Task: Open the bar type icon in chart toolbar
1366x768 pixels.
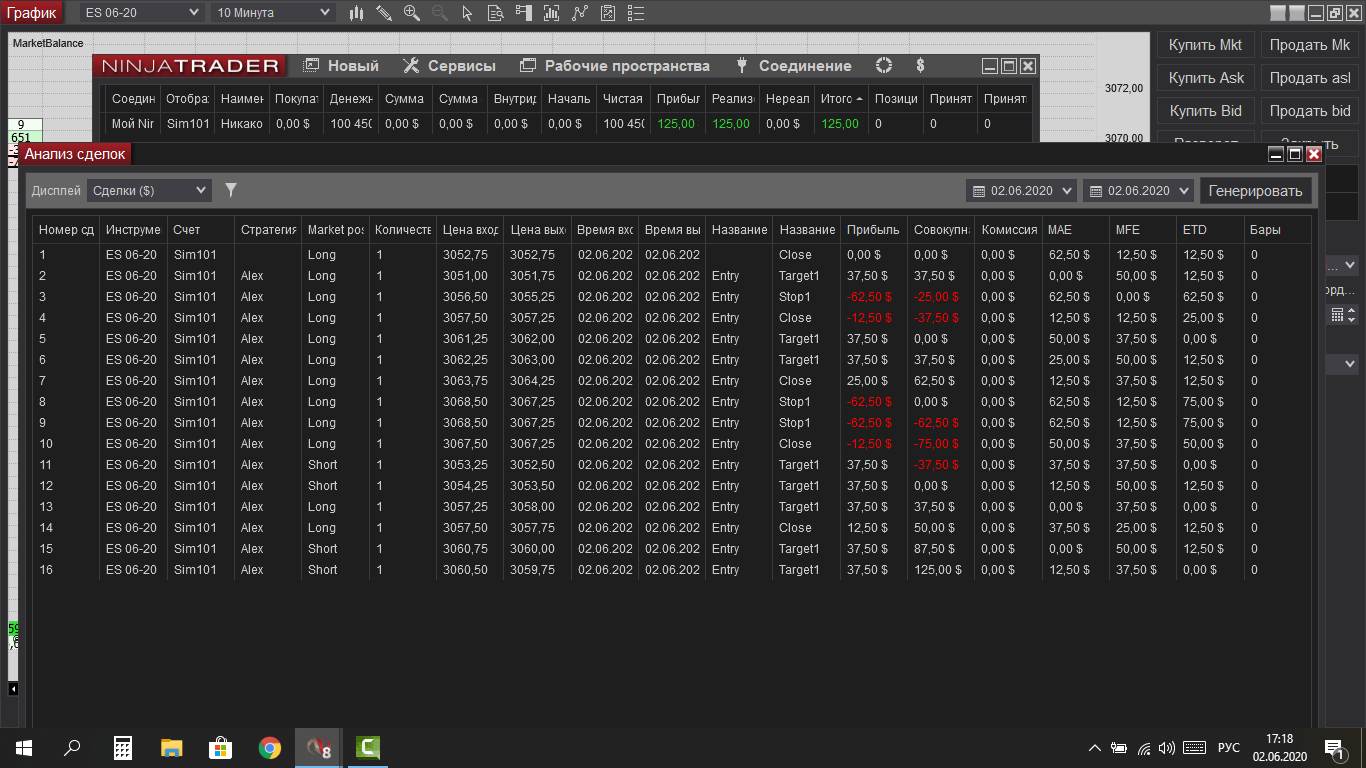Action: 357,13
